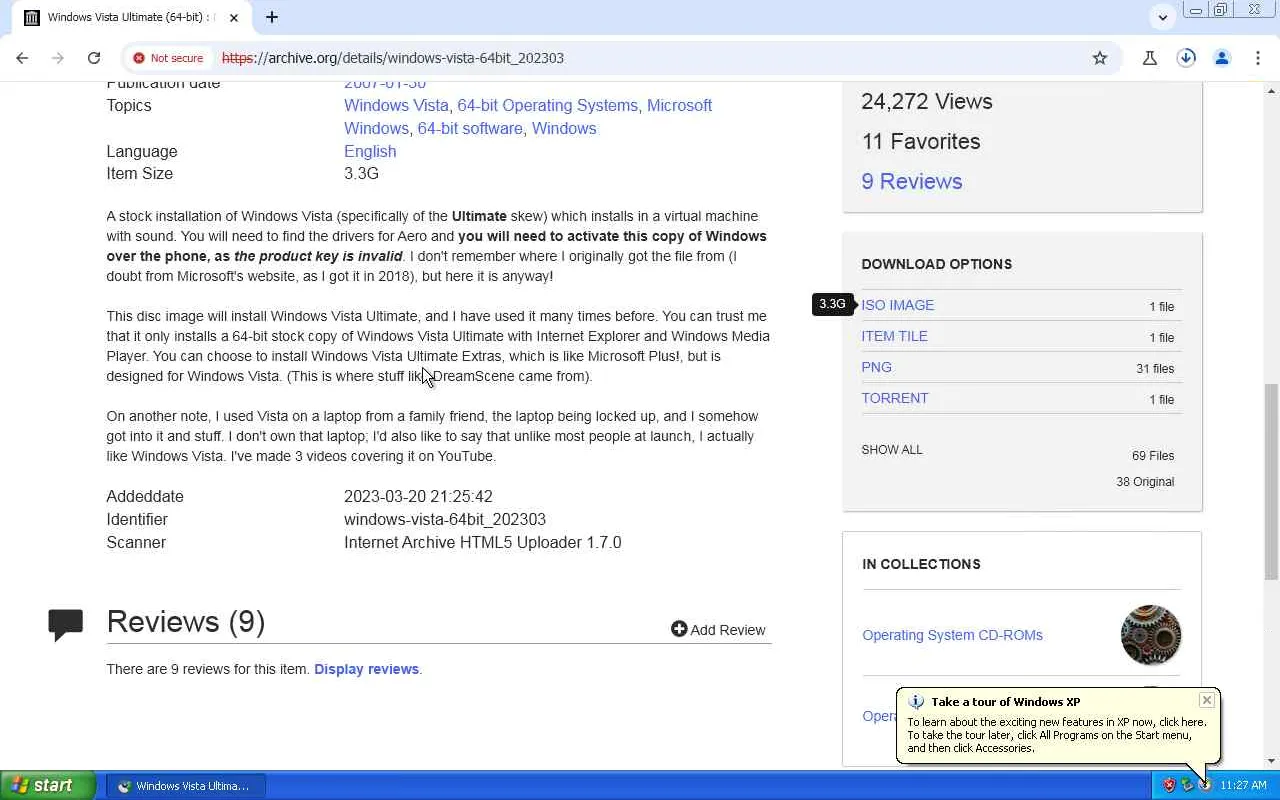Viewport: 1280px width, 800px height.
Task: Click the 24,272 Views text
Action: pos(927,101)
